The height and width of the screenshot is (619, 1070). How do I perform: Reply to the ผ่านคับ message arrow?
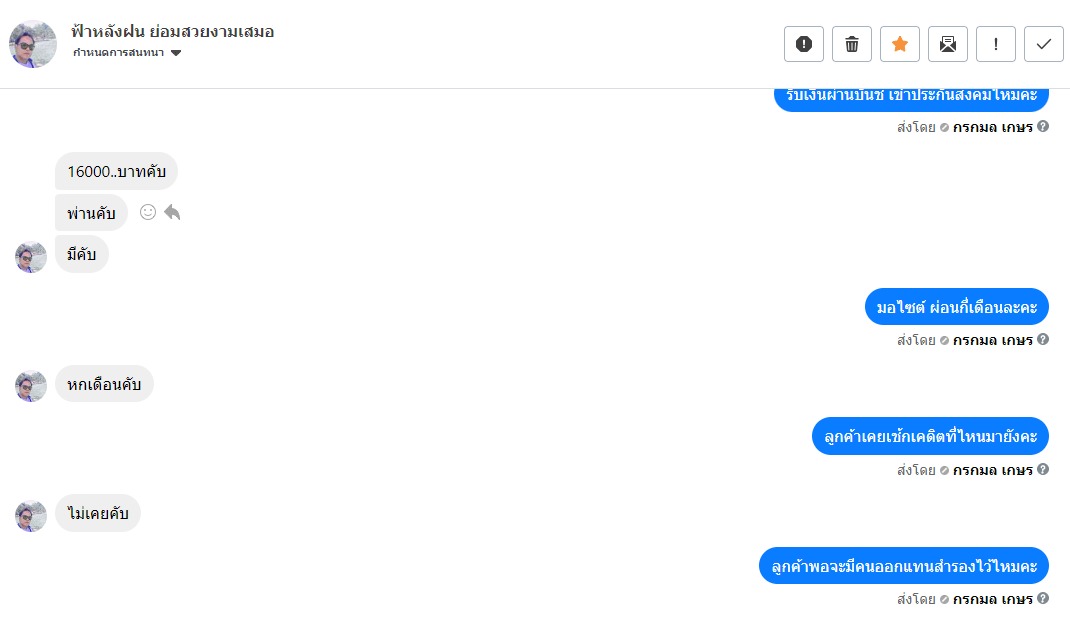[x=172, y=212]
